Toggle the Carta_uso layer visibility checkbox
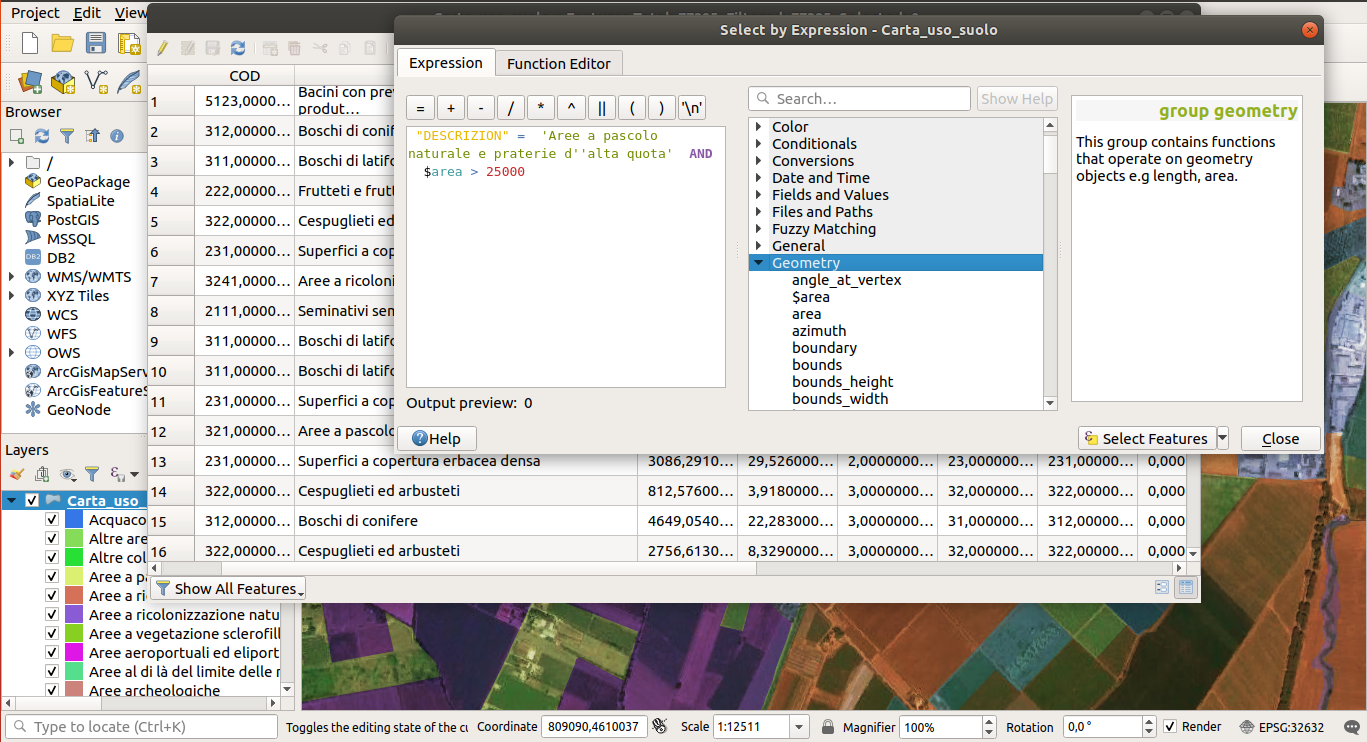The image size is (1367, 742). pos(32,501)
